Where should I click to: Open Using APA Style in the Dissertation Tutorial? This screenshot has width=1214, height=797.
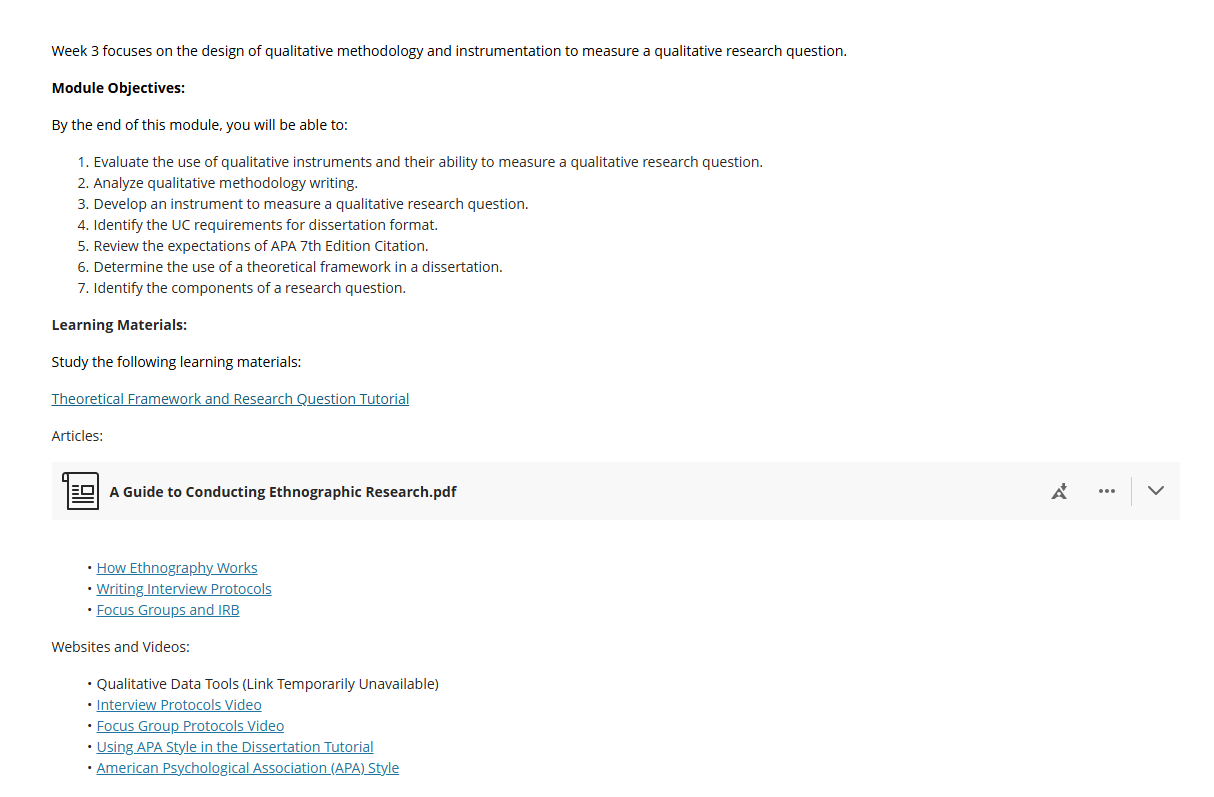click(x=235, y=746)
